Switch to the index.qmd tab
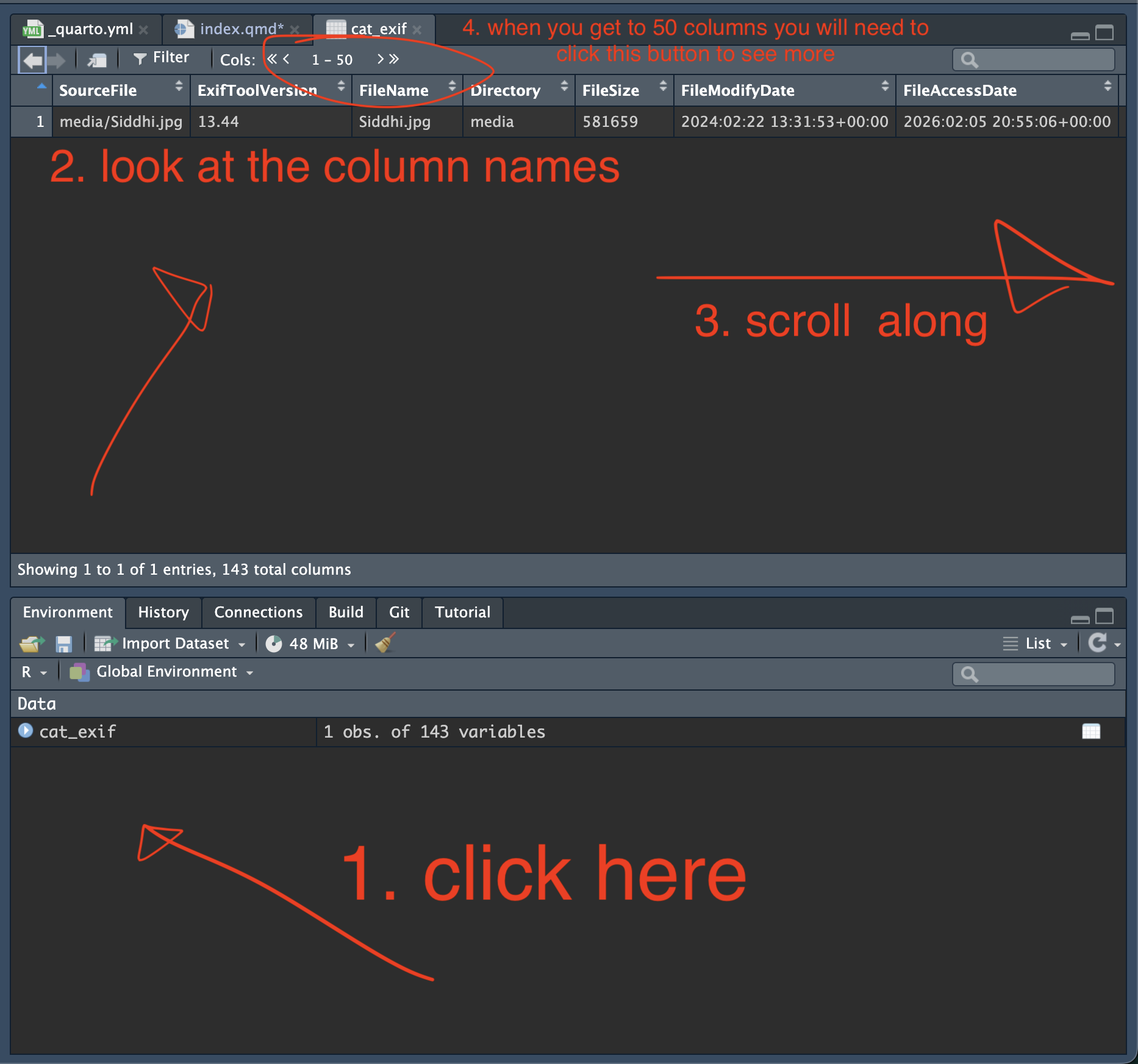 click(x=241, y=29)
